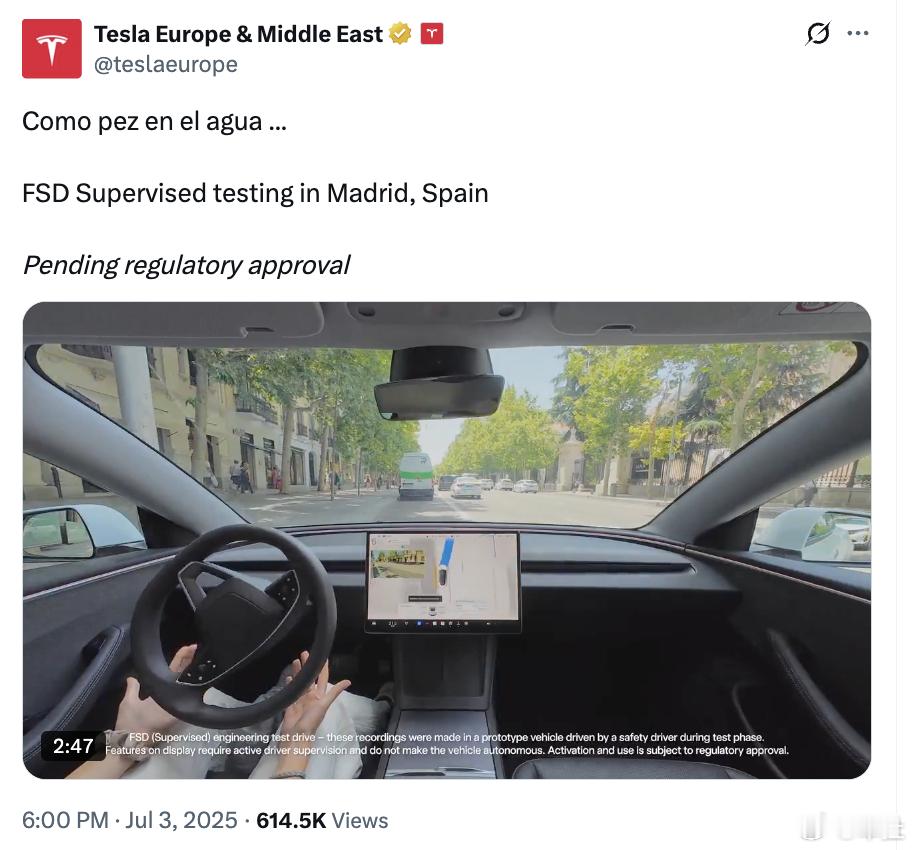Click the "FSD Supervised testing in Madrid, Spain" text
The image size is (914, 850).
pyautogui.click(x=255, y=193)
